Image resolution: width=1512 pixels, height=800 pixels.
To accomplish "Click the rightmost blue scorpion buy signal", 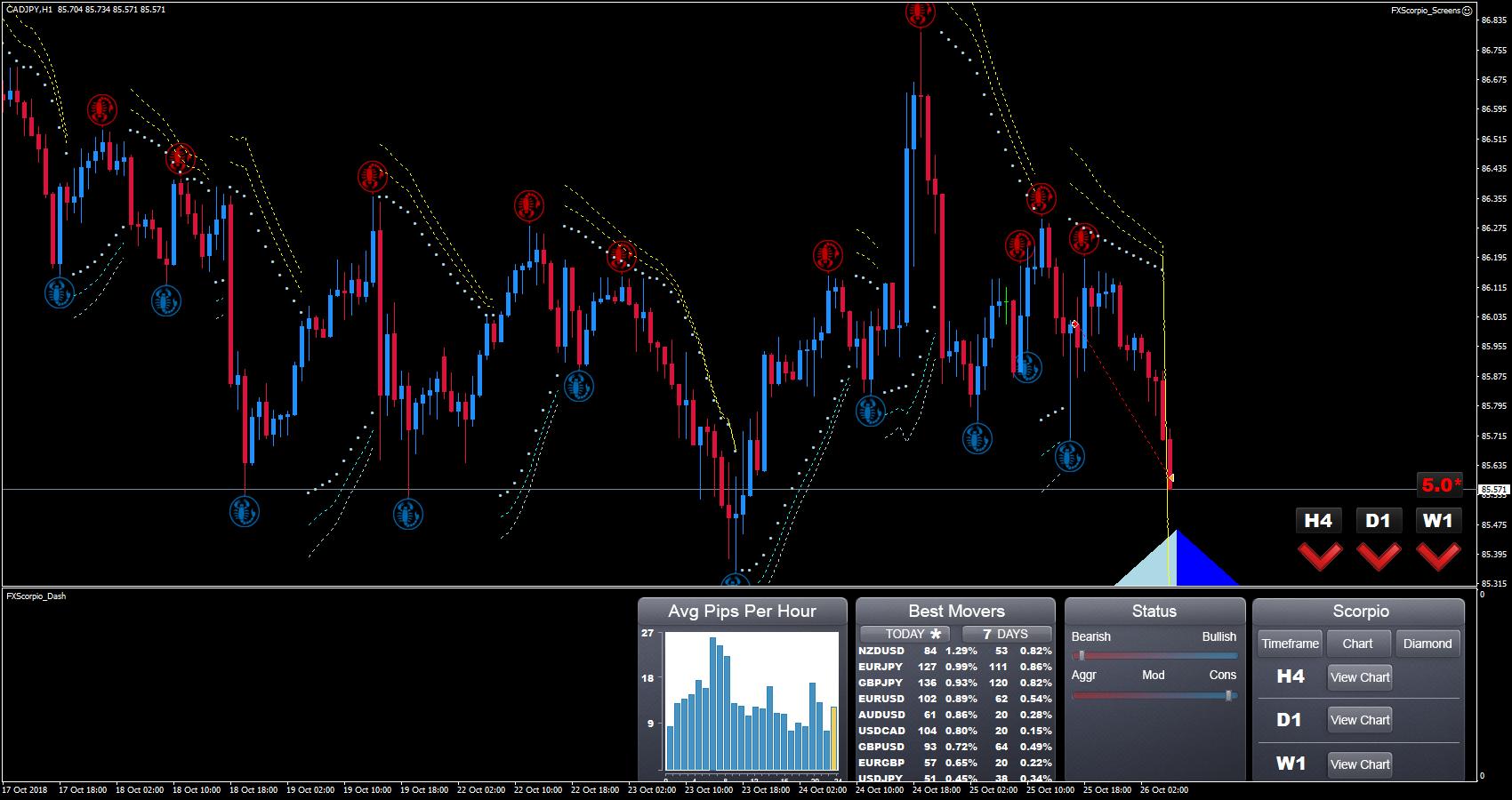I will point(1069,457).
